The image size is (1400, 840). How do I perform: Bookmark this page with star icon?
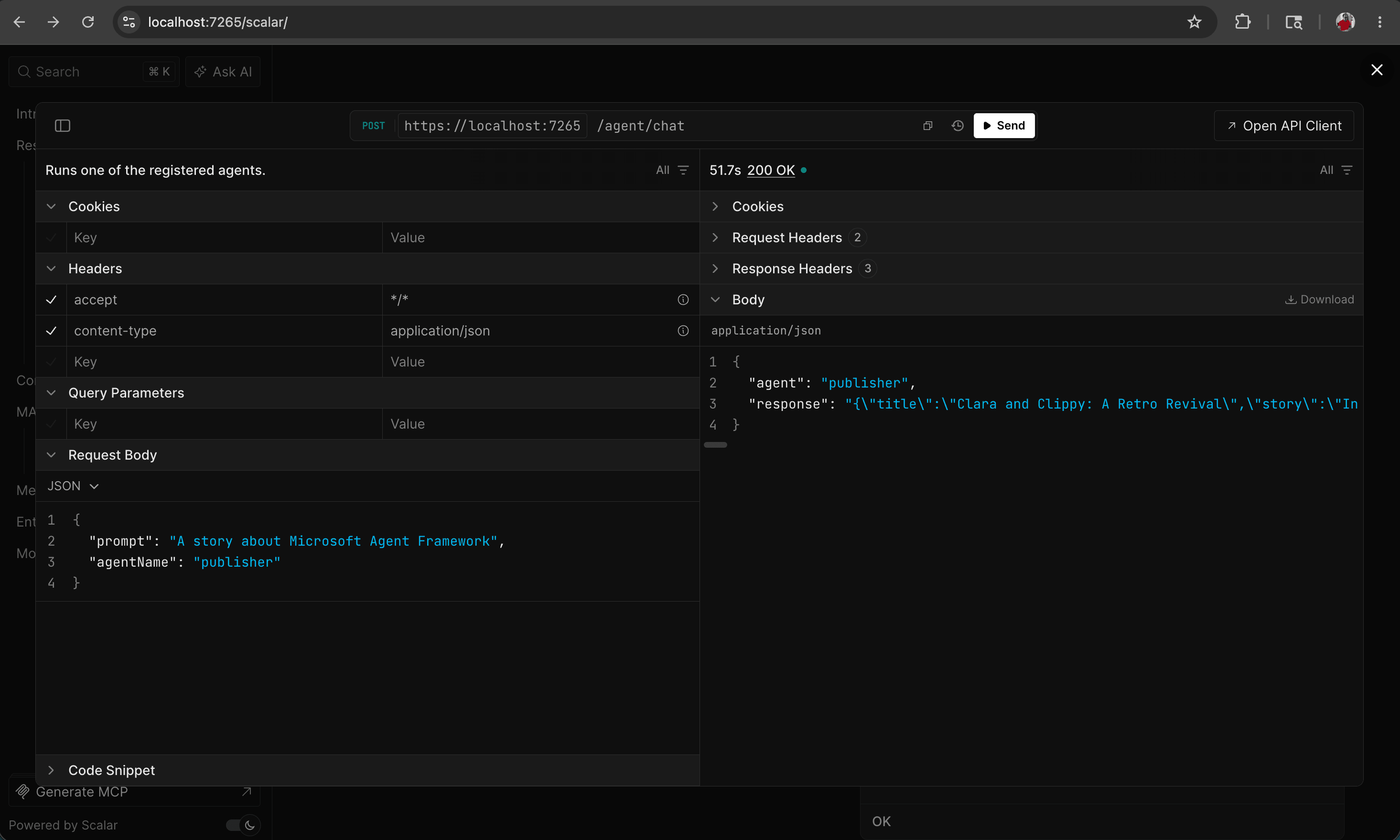(x=1194, y=22)
